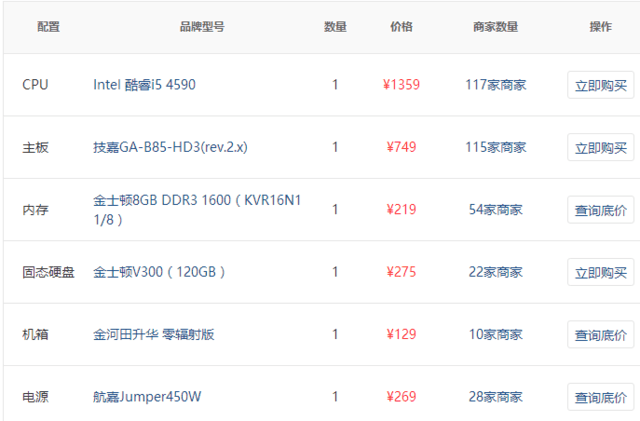The height and width of the screenshot is (421, 640).
Task: Select the ¥219 price
Action: click(401, 209)
